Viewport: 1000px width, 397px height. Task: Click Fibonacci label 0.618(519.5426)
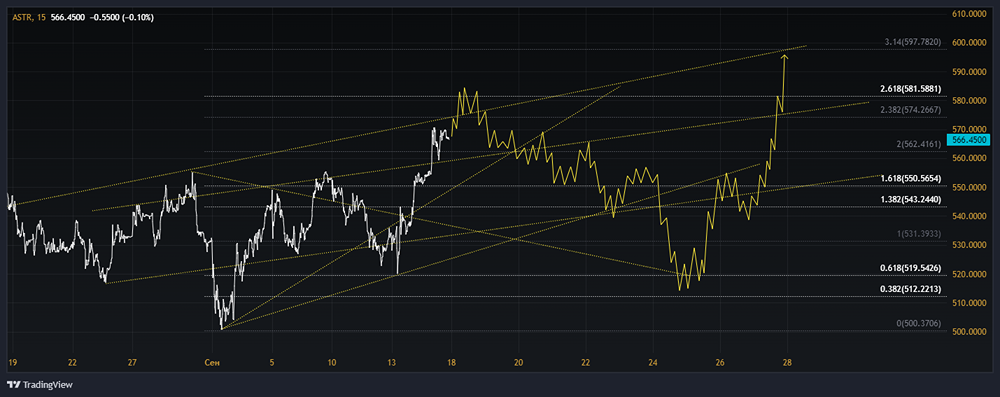[911, 269]
